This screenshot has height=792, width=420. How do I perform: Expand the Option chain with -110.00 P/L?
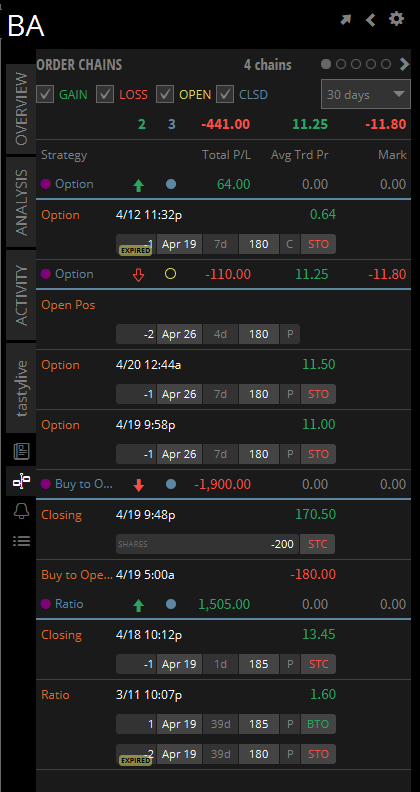click(x=224, y=274)
